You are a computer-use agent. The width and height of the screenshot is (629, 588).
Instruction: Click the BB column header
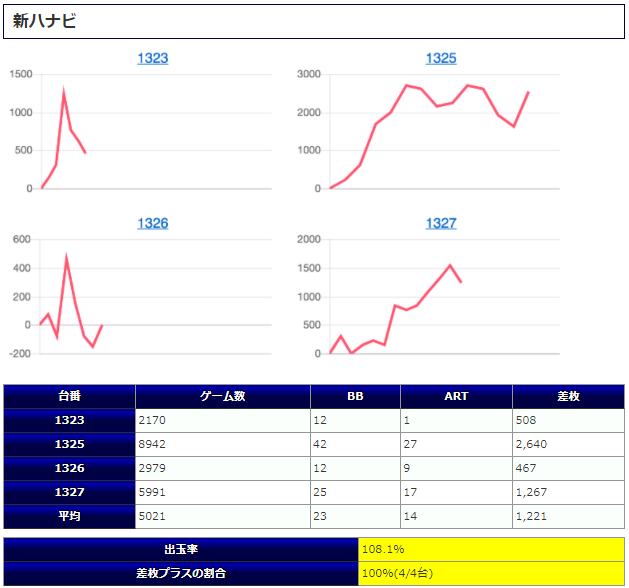point(355,397)
